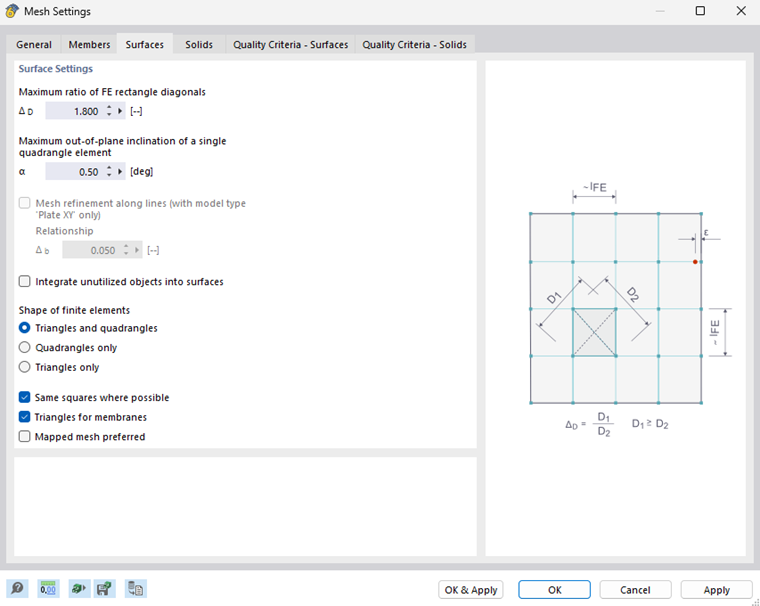
Task: Click the units and decimal places icon
Action: pos(48,589)
